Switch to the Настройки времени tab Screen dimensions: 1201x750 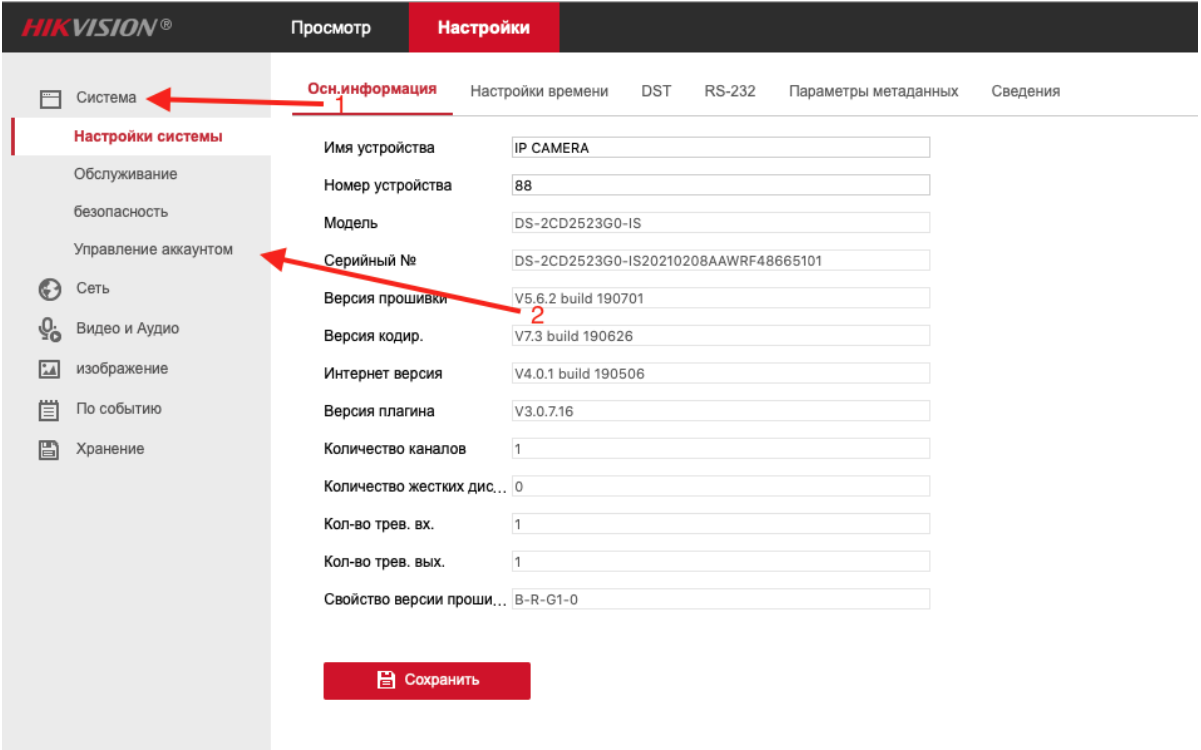pos(541,89)
